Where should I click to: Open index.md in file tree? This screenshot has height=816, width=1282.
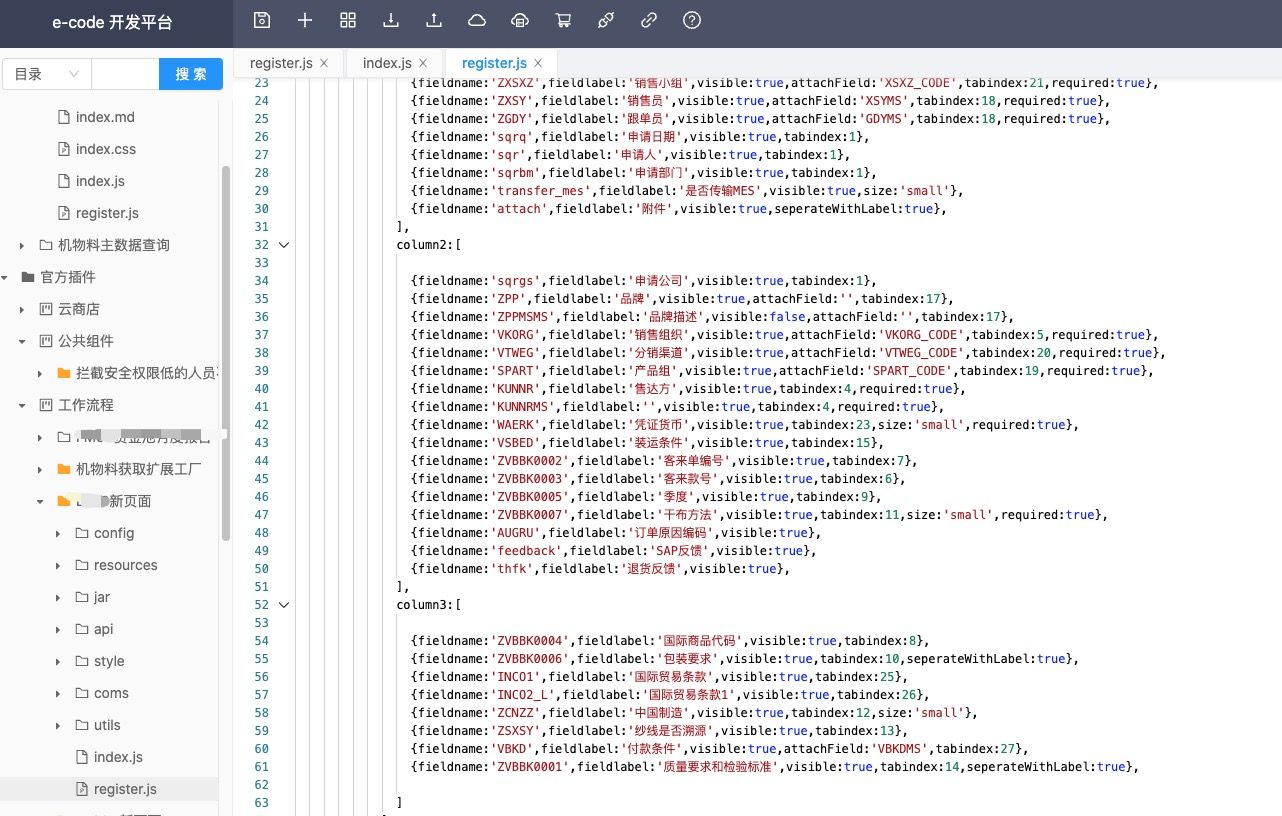105,117
